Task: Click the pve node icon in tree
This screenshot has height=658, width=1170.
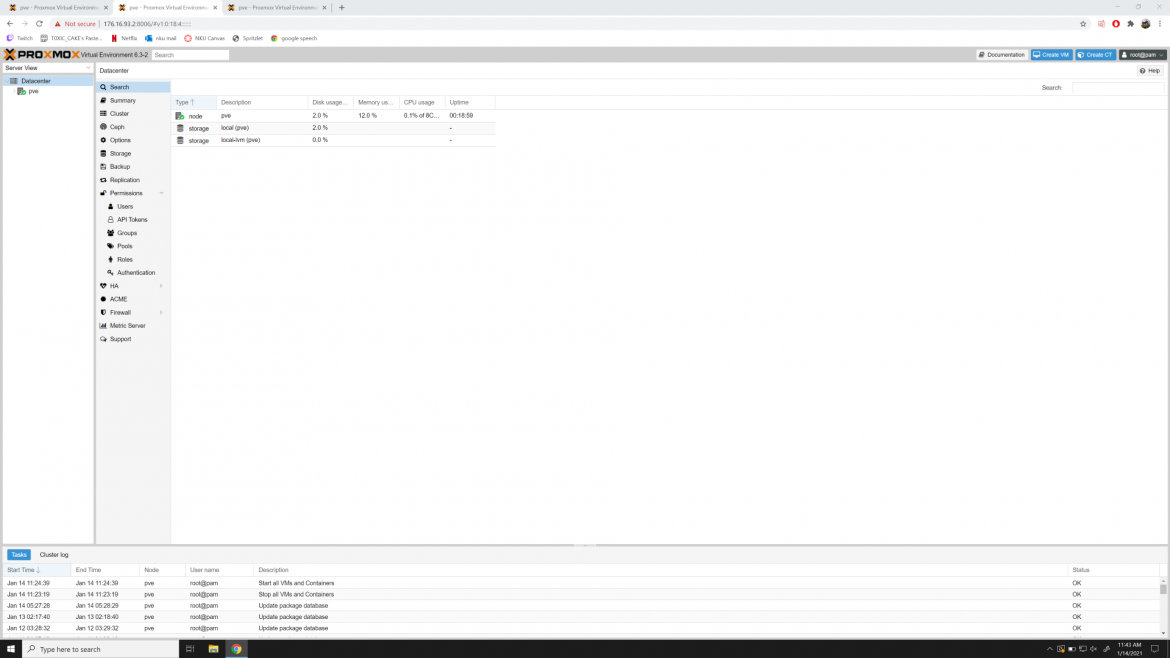Action: pyautogui.click(x=22, y=91)
